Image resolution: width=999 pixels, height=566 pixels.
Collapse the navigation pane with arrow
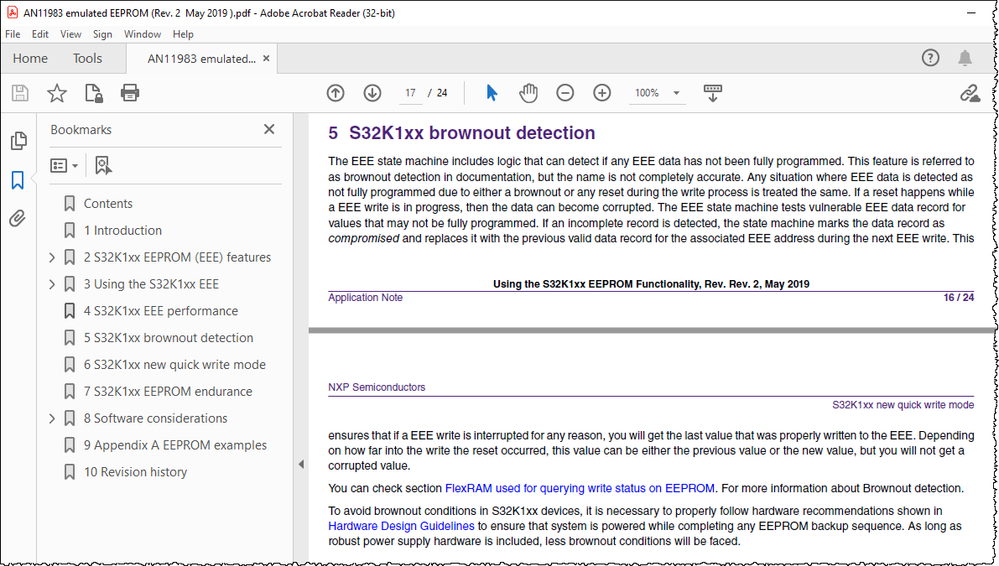pos(301,465)
